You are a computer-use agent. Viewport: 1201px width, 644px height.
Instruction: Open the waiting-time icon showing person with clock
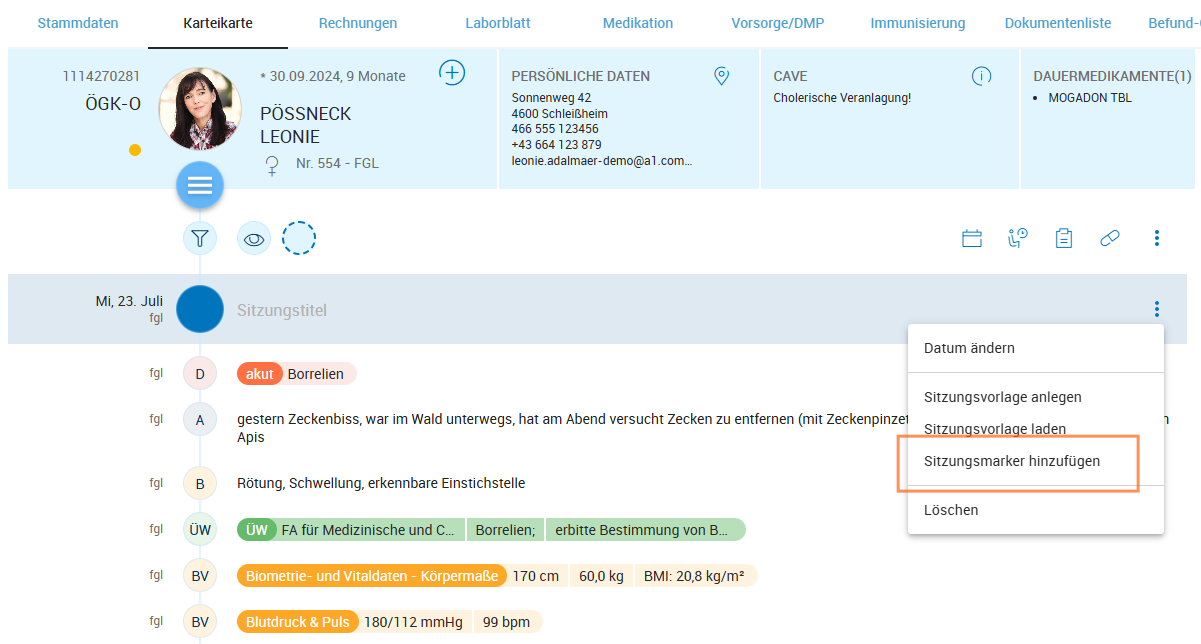(x=1017, y=238)
